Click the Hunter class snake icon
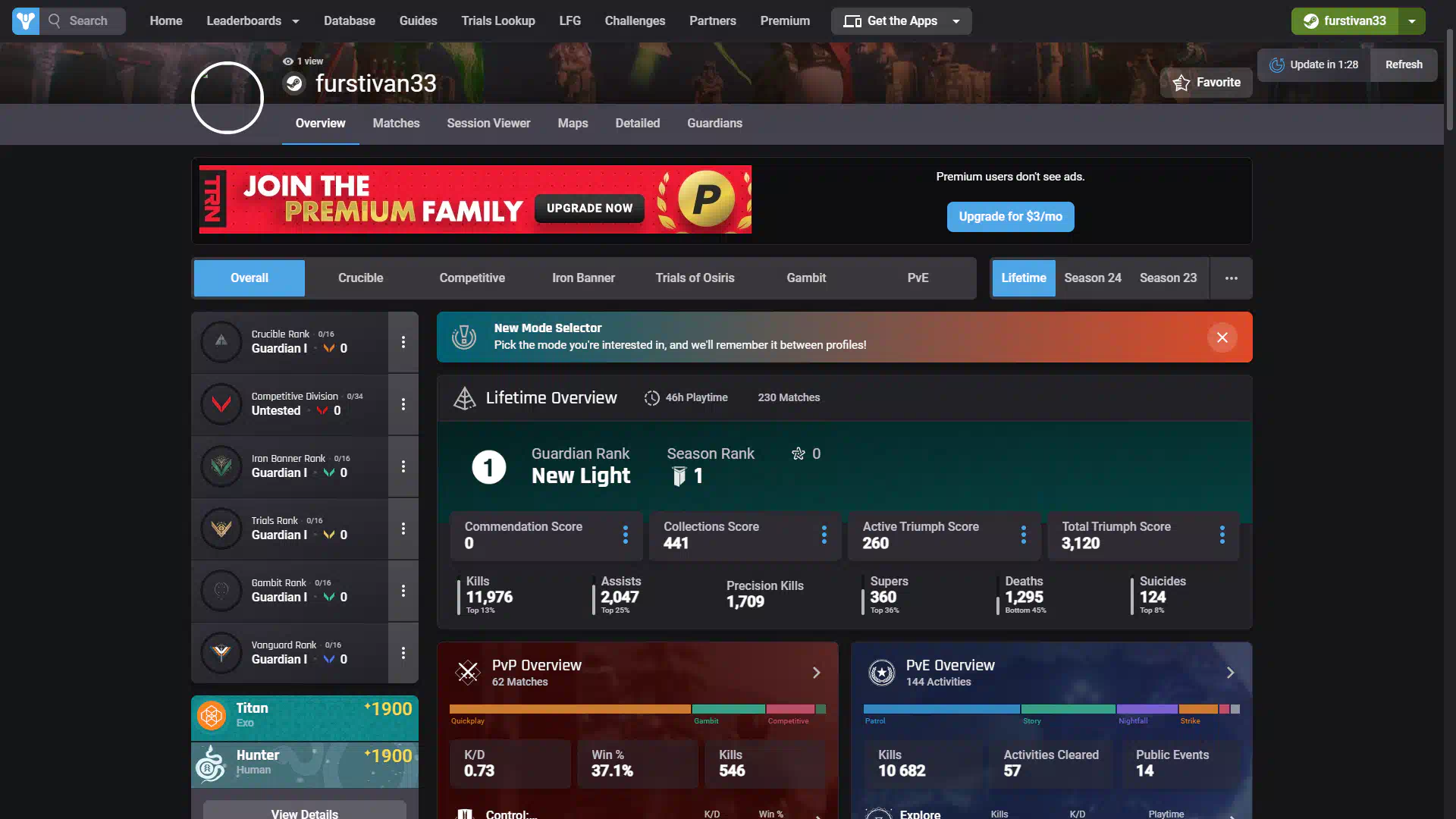Image resolution: width=1456 pixels, height=819 pixels. [212, 763]
